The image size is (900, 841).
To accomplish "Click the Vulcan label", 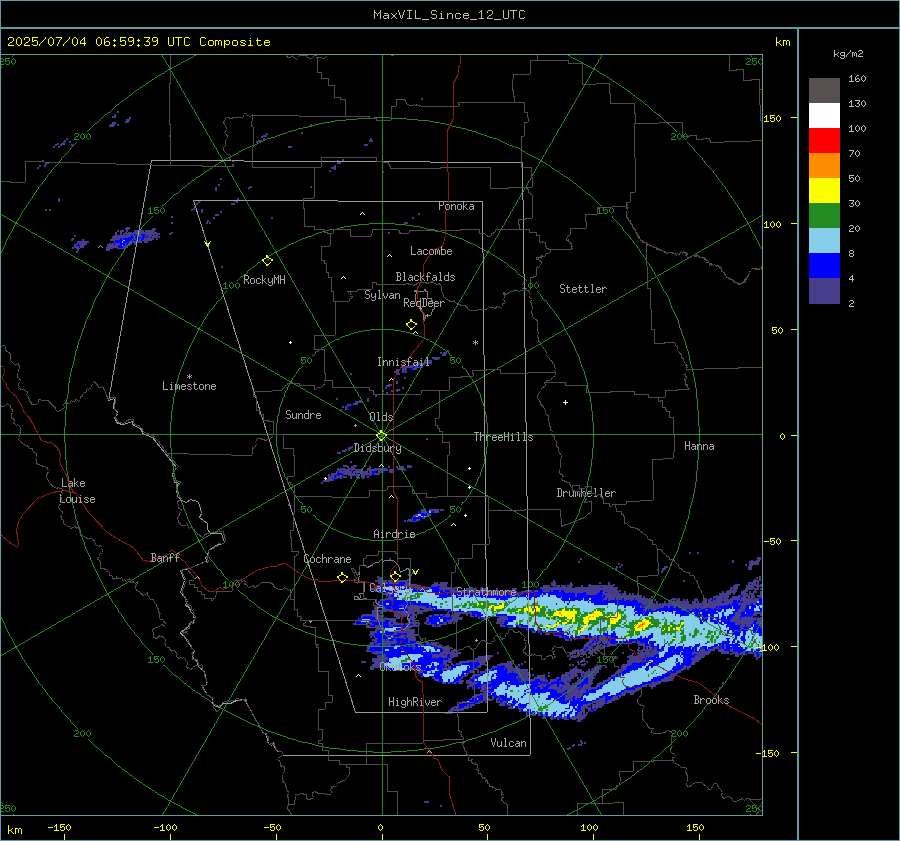I will click(508, 743).
